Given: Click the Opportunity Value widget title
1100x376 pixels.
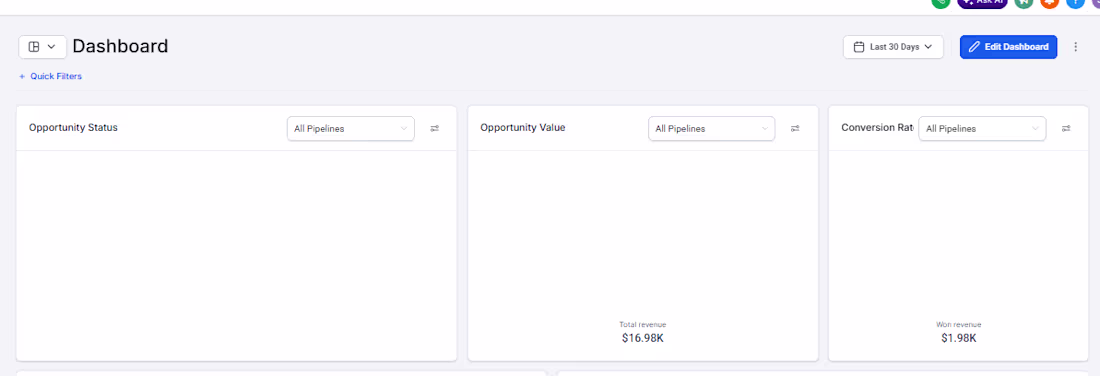Looking at the screenshot, I should coord(523,128).
